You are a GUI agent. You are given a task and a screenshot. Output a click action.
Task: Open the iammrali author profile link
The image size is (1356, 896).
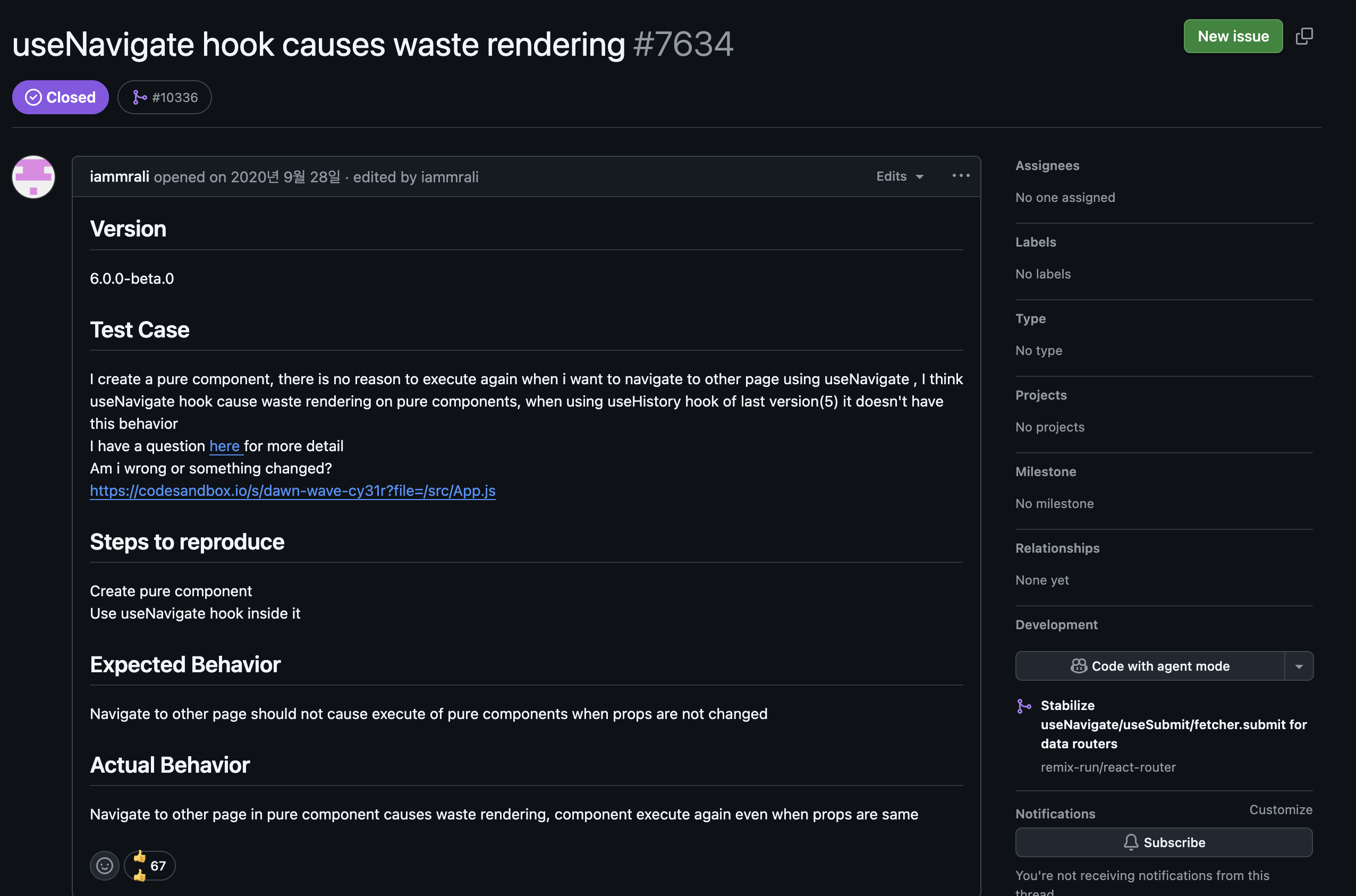(120, 176)
